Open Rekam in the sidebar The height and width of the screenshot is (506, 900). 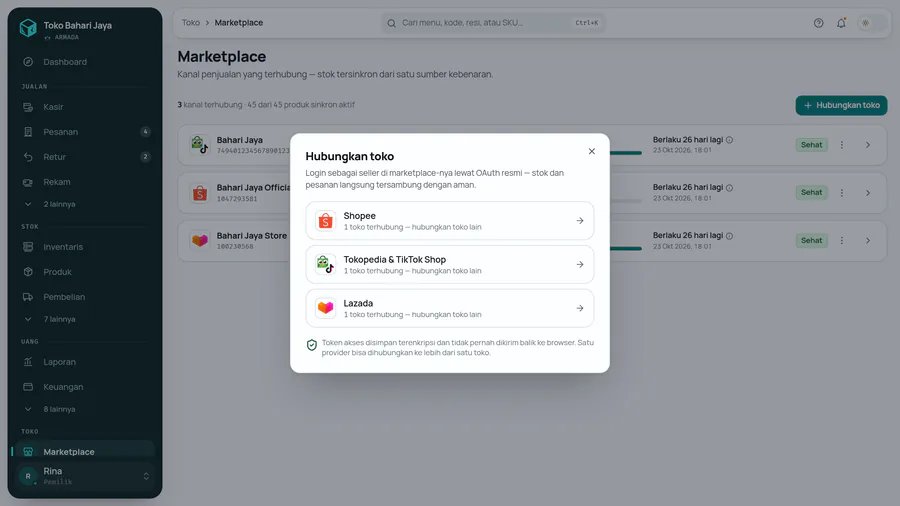click(x=85, y=182)
